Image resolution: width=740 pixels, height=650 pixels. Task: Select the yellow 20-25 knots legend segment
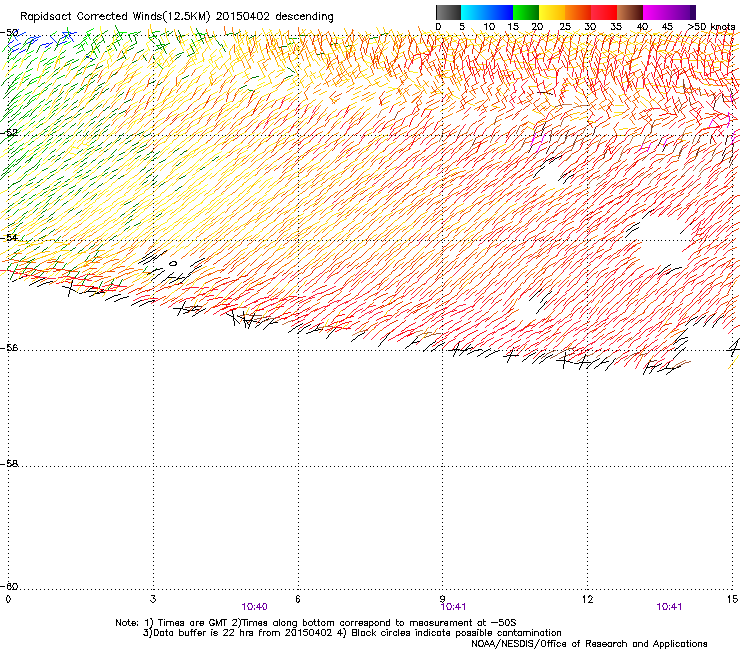click(552, 12)
